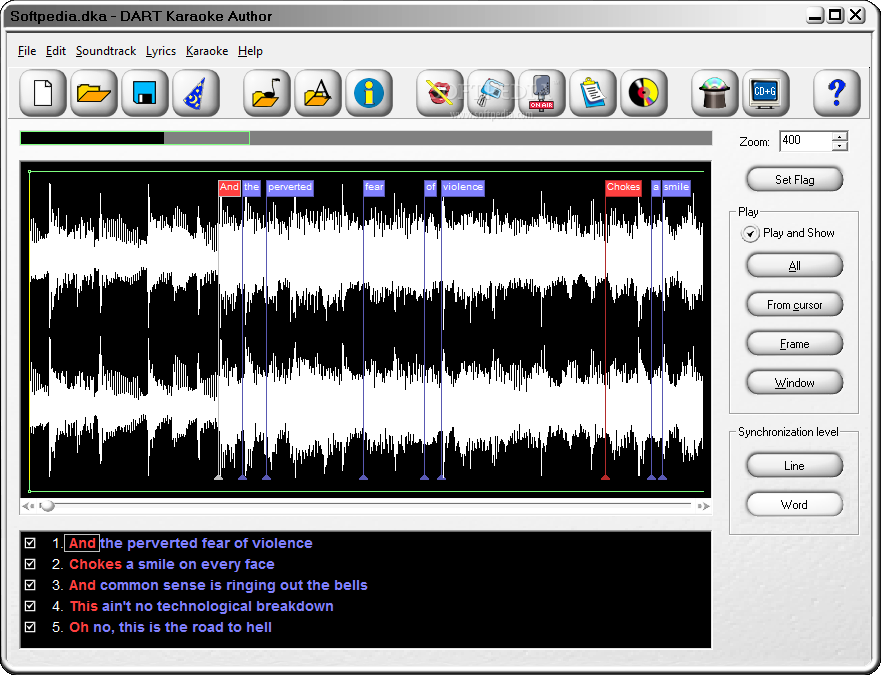Click the crossed-out lips icon

[440, 94]
